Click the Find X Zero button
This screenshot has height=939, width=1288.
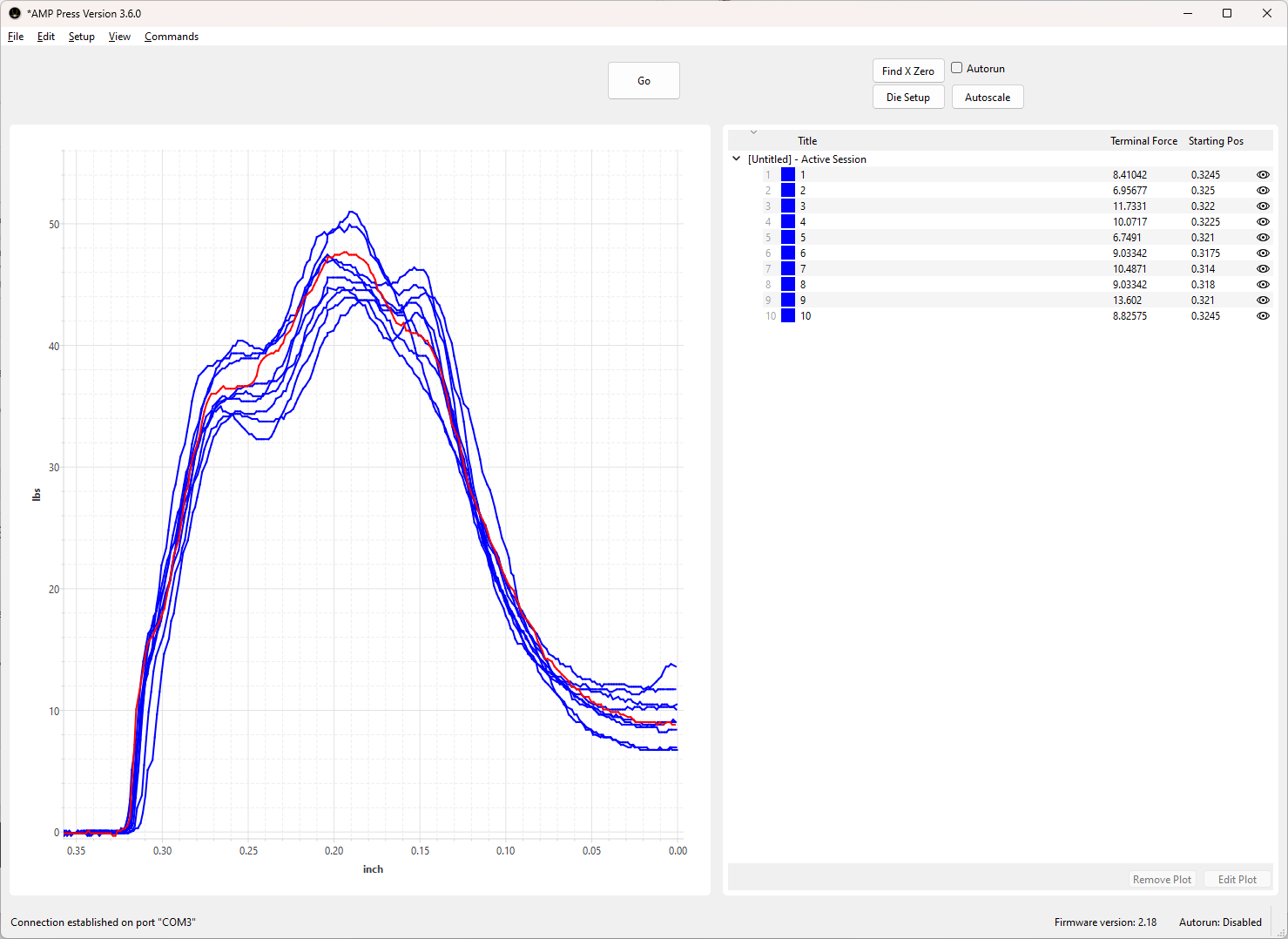[x=908, y=71]
